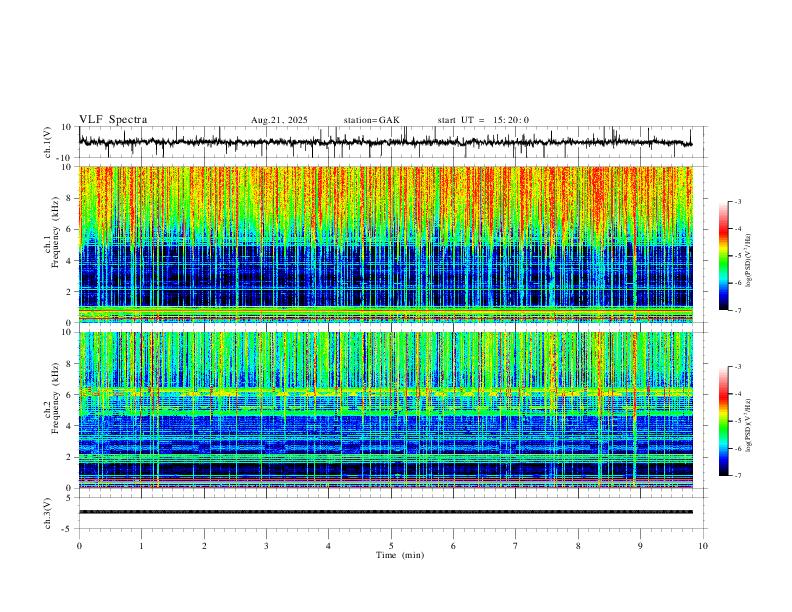792x612 pixels.
Task: Click the ch.1 'Frequency (kHz)' axis label
Action: click(x=55, y=233)
